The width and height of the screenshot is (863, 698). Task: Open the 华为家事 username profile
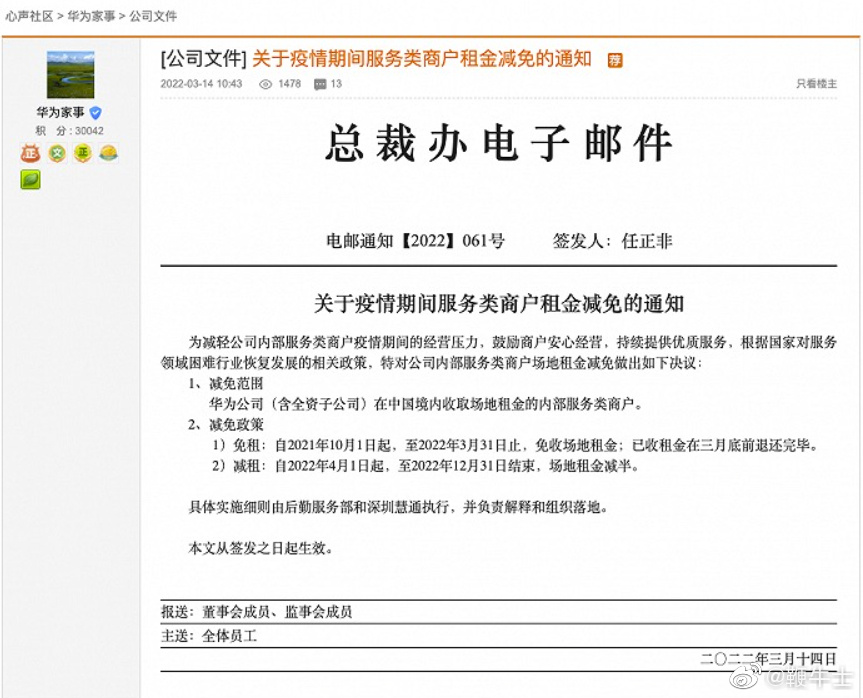pyautogui.click(x=61, y=112)
